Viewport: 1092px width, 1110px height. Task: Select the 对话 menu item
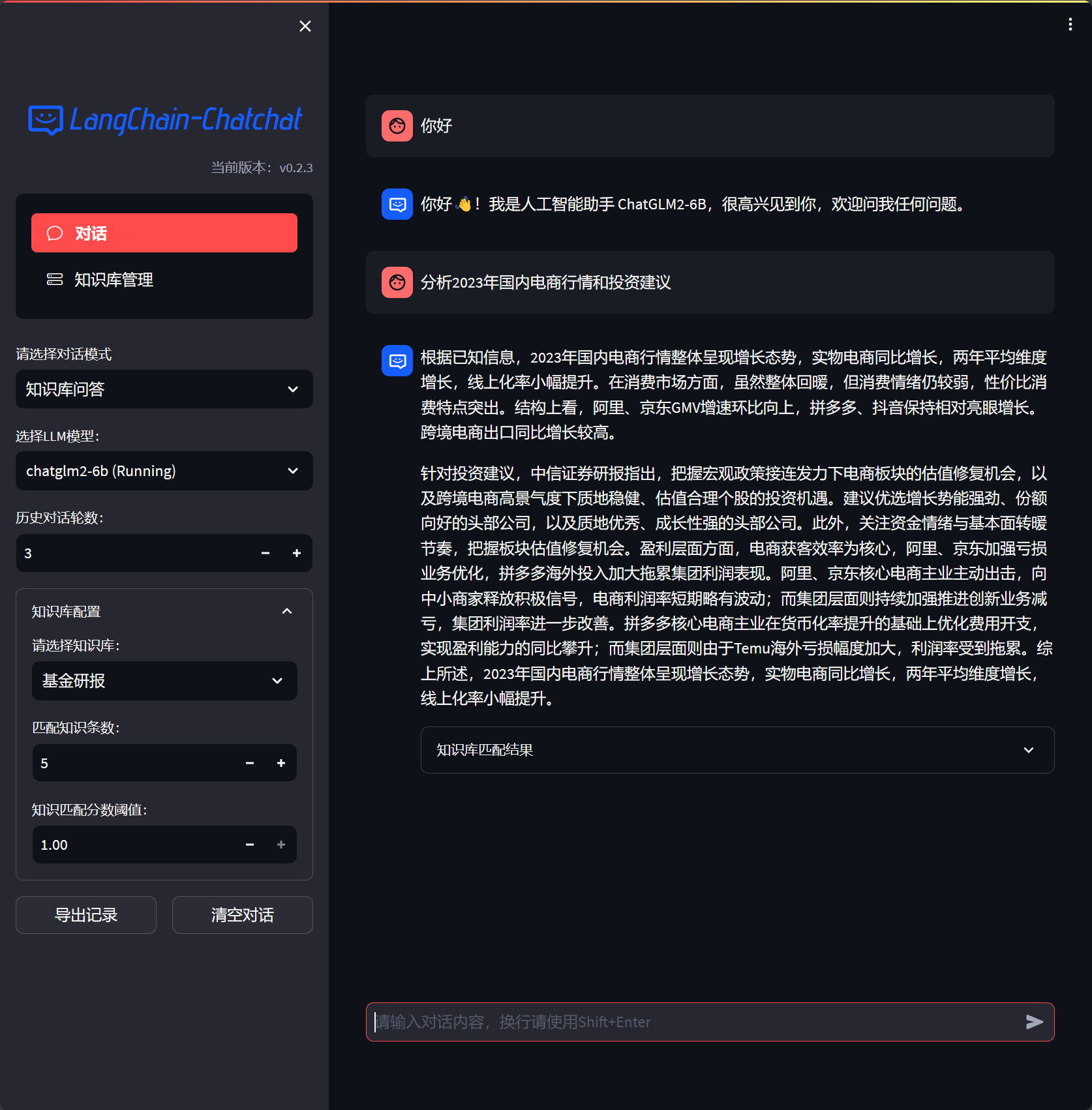pyautogui.click(x=164, y=233)
